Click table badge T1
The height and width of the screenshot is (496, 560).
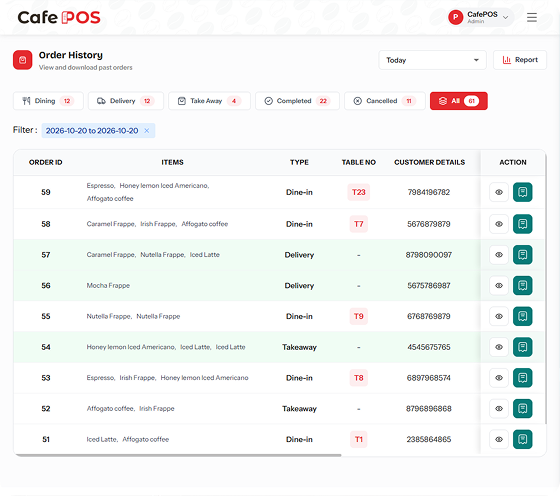(359, 439)
